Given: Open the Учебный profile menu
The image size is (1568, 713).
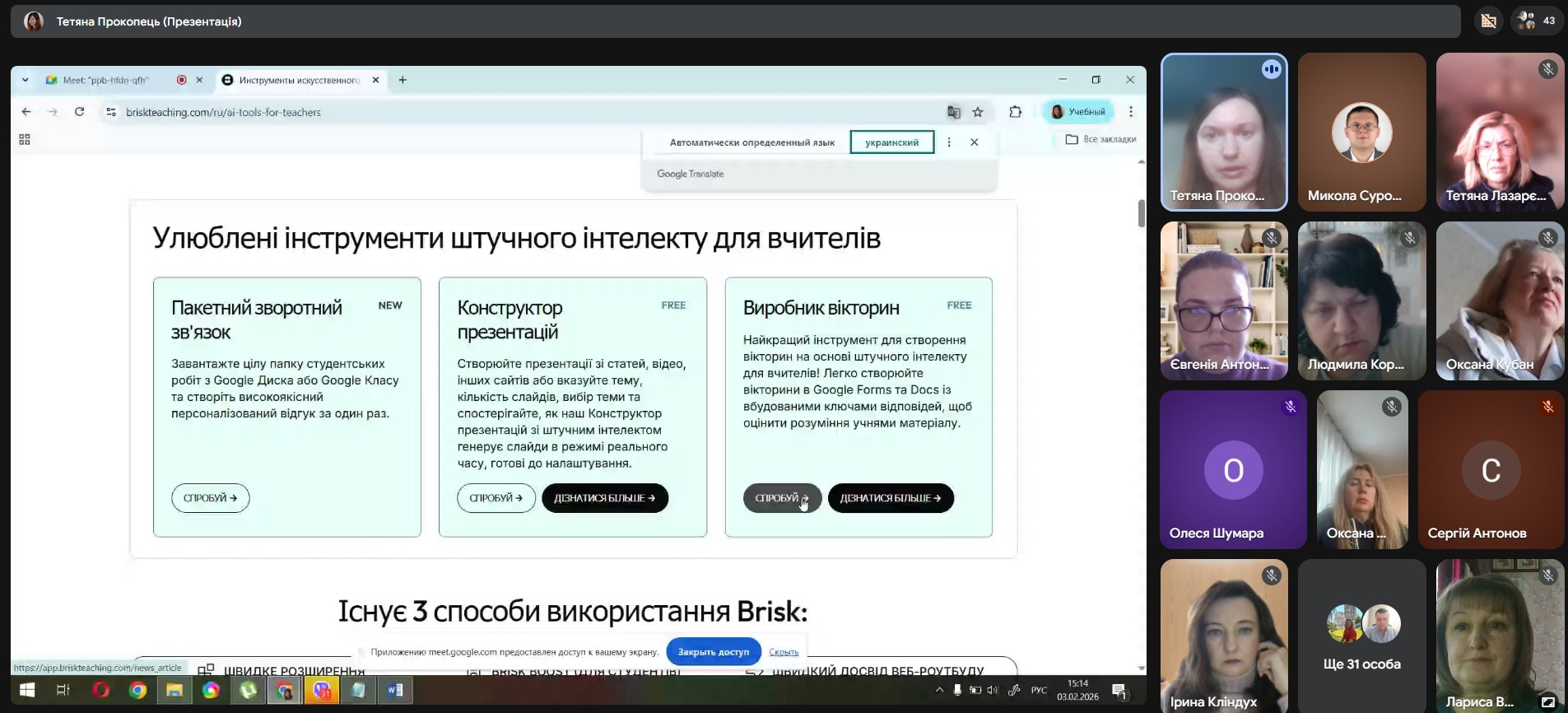Looking at the screenshot, I should click(x=1078, y=112).
